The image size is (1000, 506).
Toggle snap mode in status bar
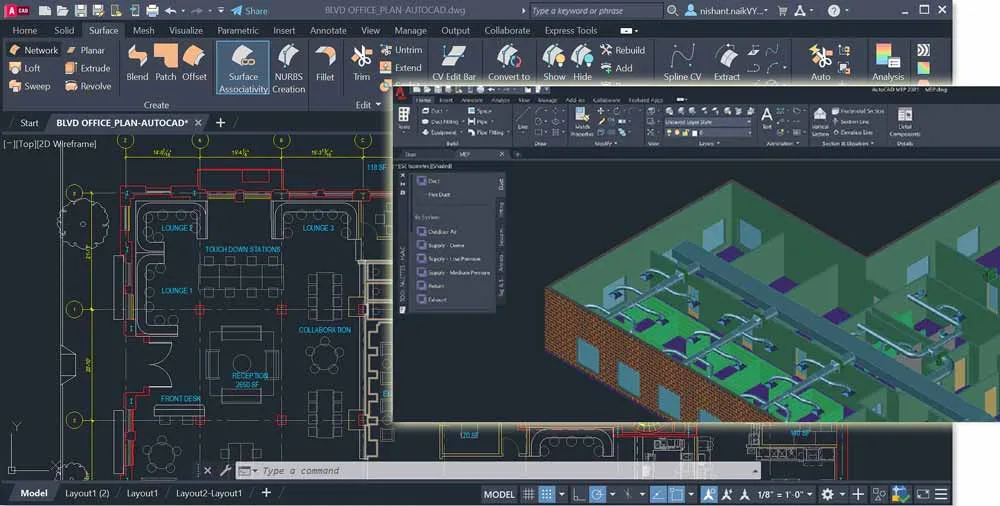[547, 494]
